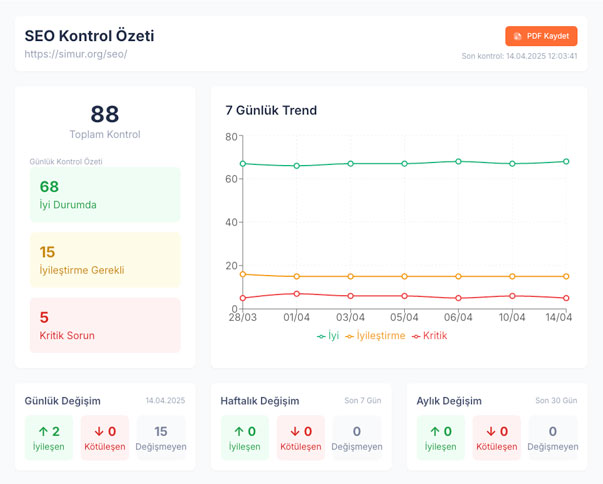This screenshot has width=603, height=484.
Task: Click the orange İyileştirme data point at 28/03
Action: (242, 274)
